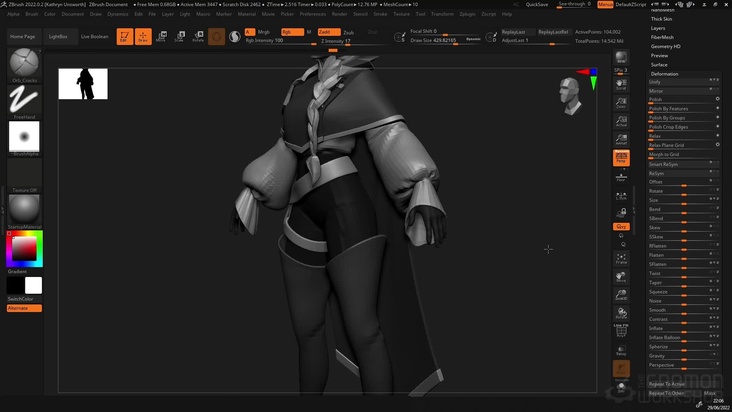Open the StartupMaterial sphere picker
The image size is (732, 412).
[x=24, y=211]
